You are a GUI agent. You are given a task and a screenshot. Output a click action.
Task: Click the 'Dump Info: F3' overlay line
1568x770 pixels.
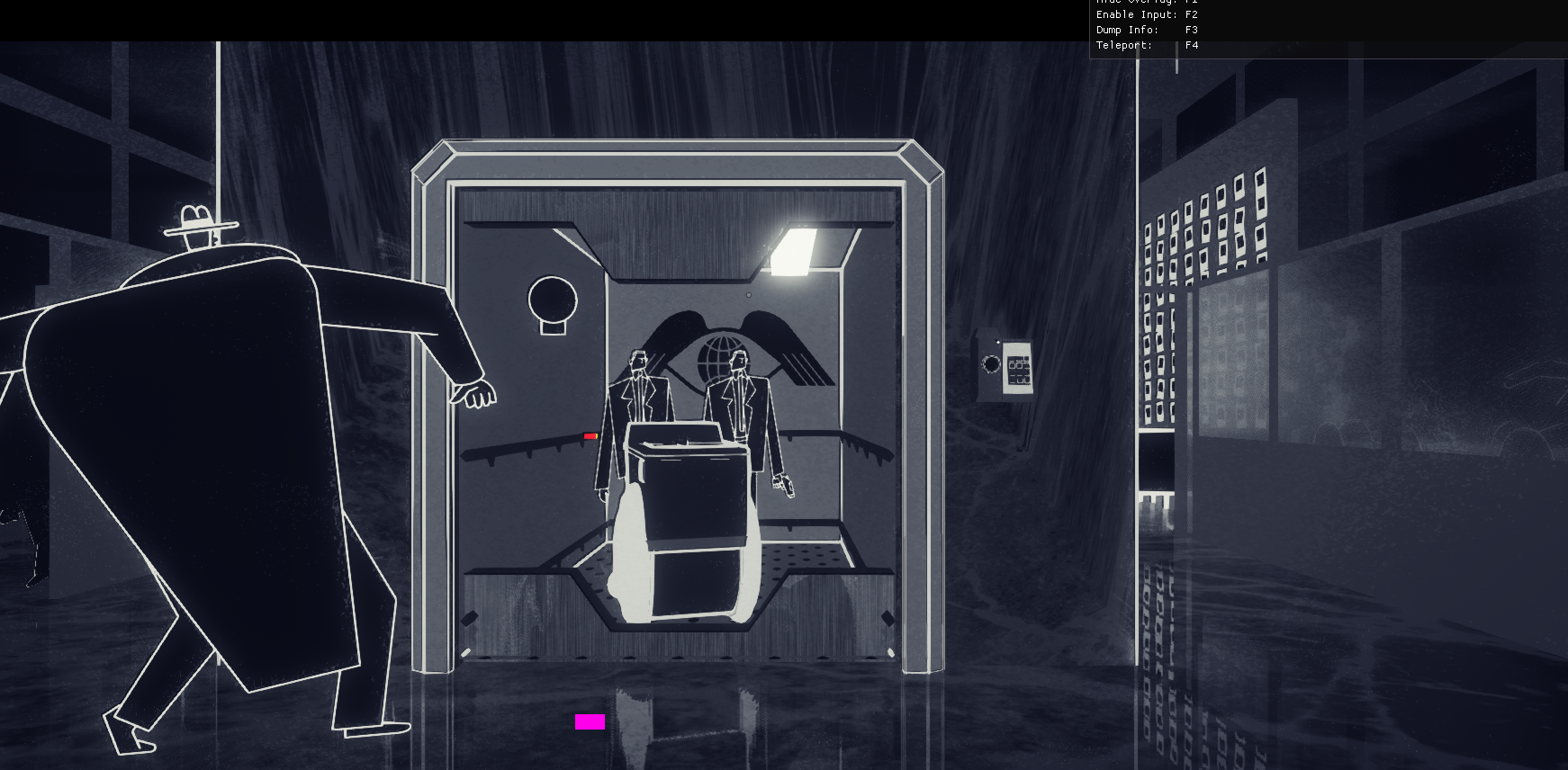1147,30
